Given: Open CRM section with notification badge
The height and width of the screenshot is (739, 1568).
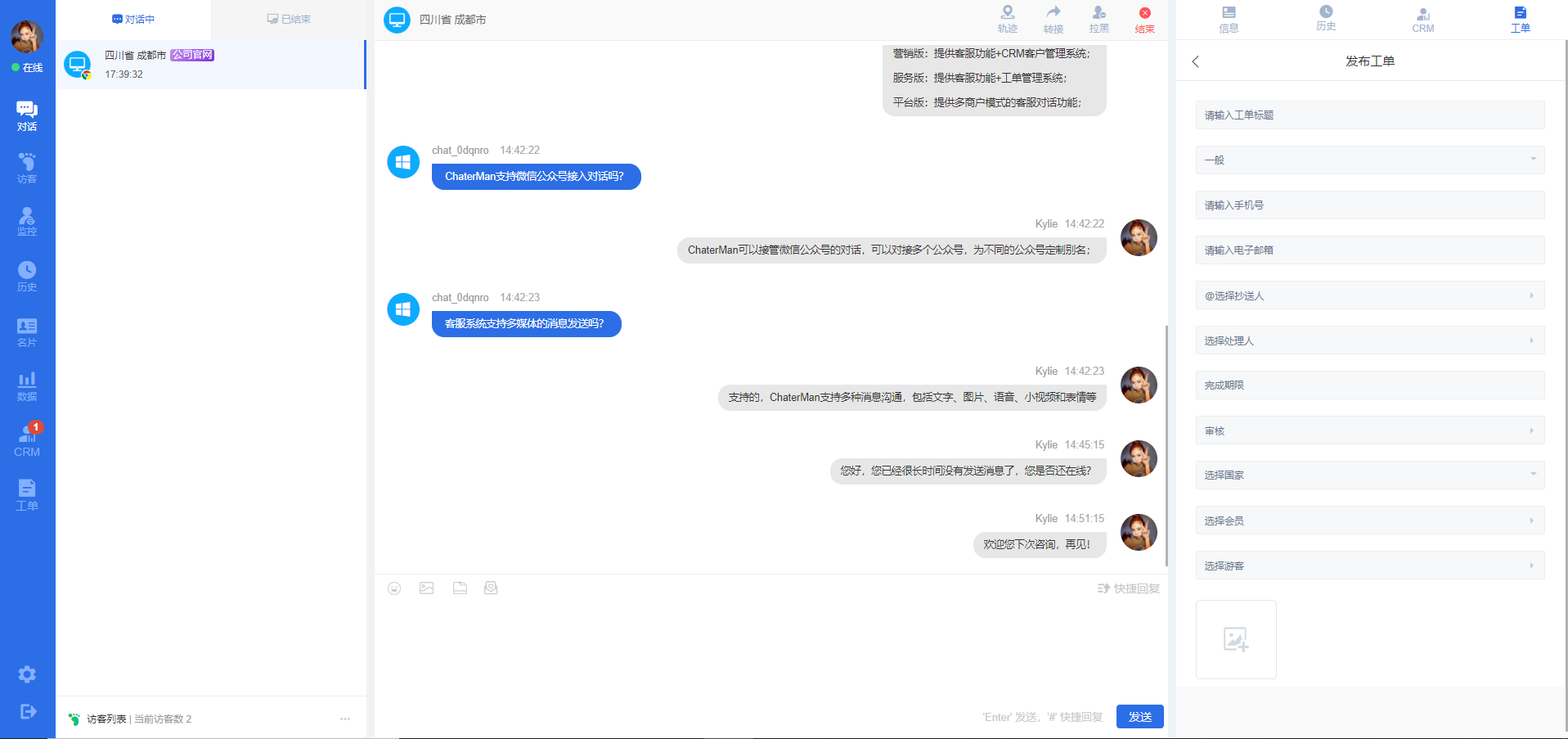Looking at the screenshot, I should [x=27, y=440].
